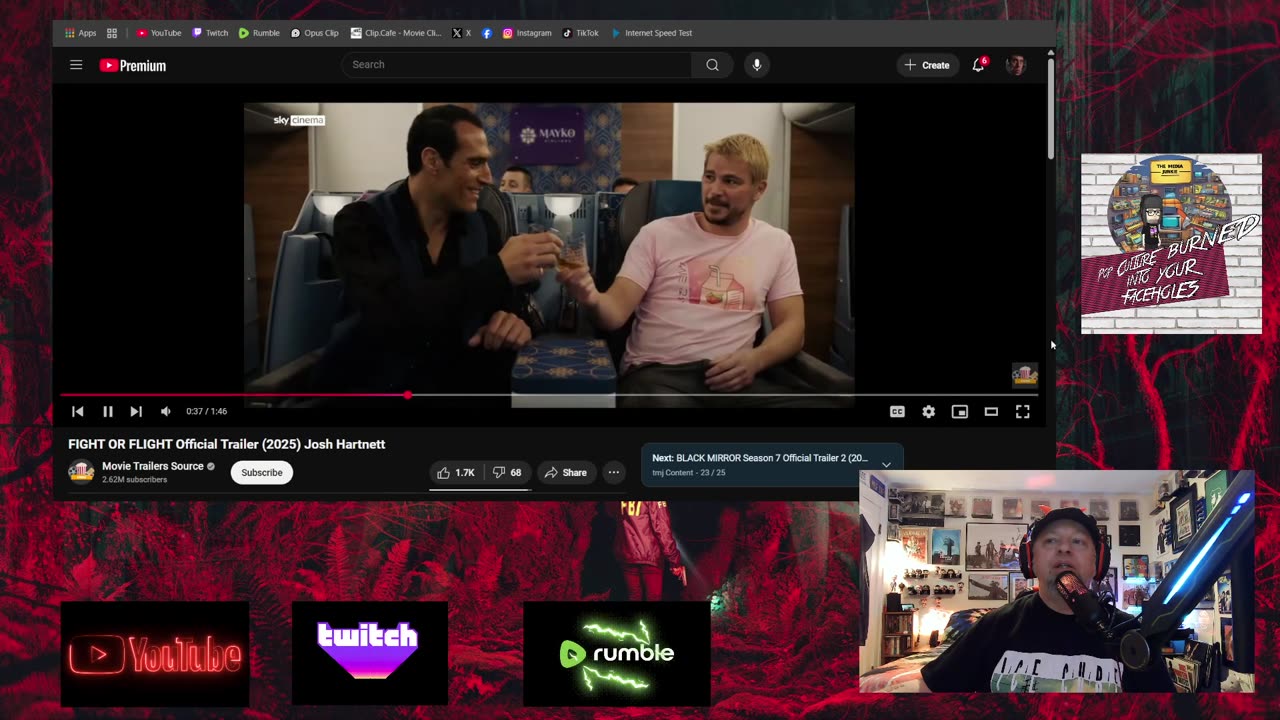
Task: Mute the video volume
Action: click(x=166, y=411)
